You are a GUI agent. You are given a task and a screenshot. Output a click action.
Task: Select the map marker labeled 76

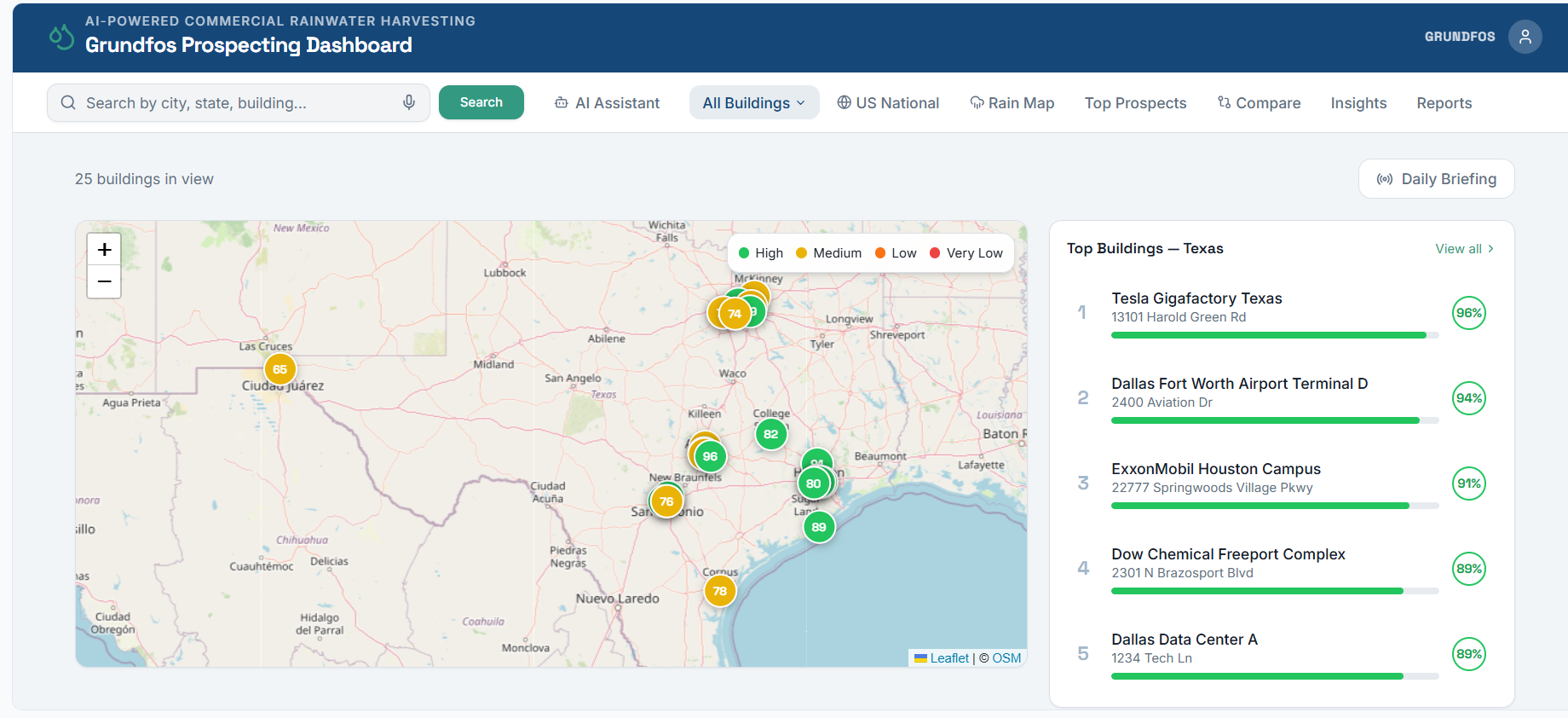[x=666, y=501]
